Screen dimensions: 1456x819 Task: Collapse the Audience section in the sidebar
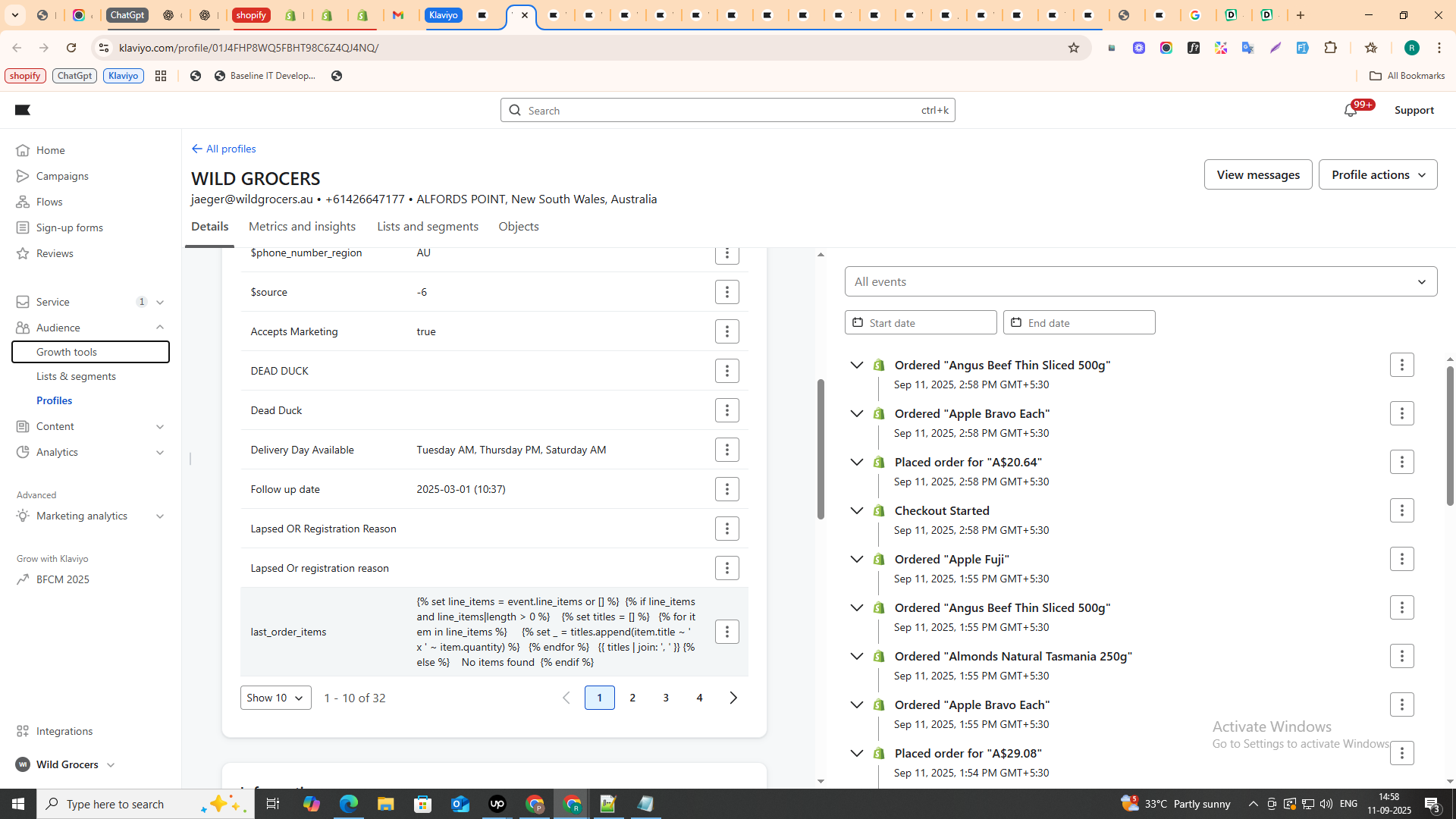click(x=160, y=327)
